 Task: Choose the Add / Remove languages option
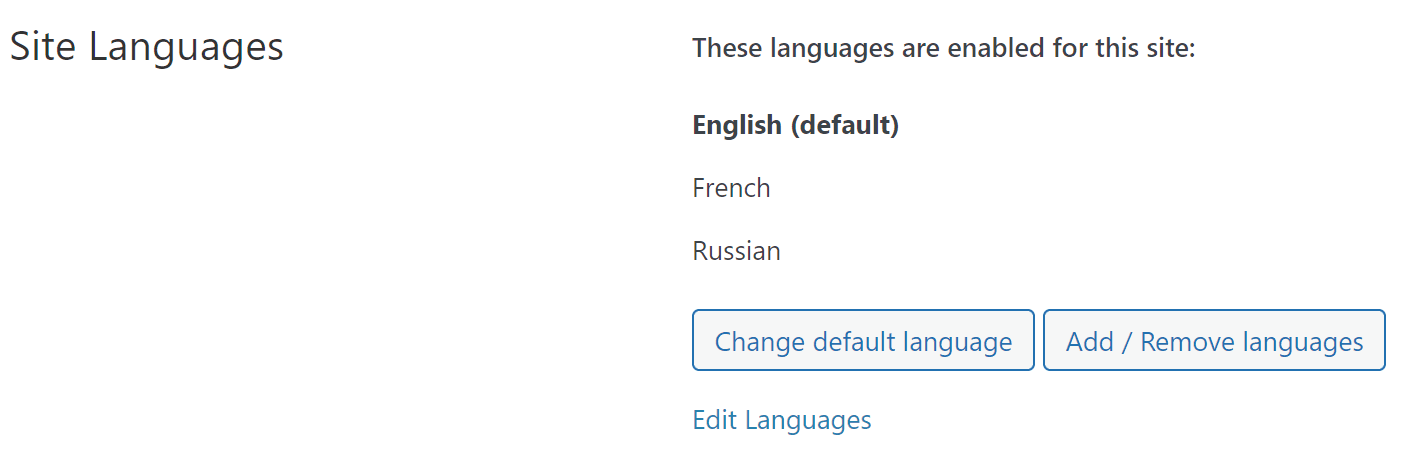coord(1214,341)
